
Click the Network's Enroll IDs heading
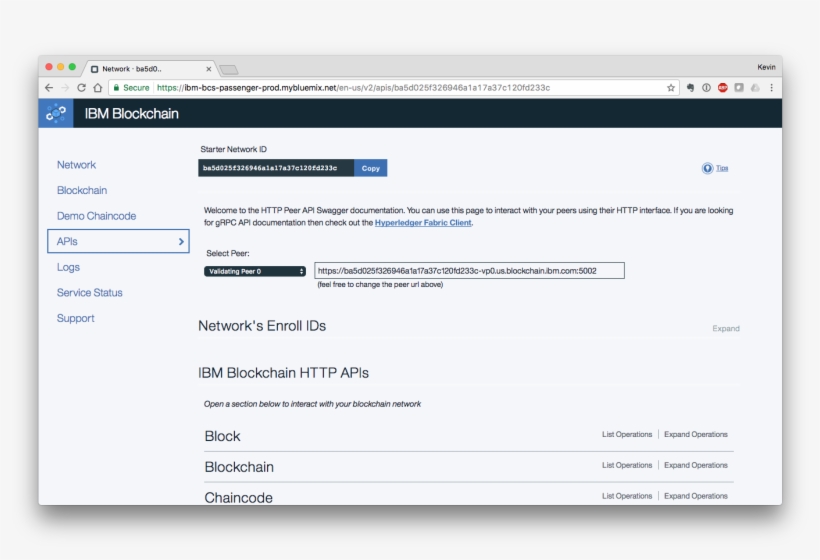pos(262,326)
